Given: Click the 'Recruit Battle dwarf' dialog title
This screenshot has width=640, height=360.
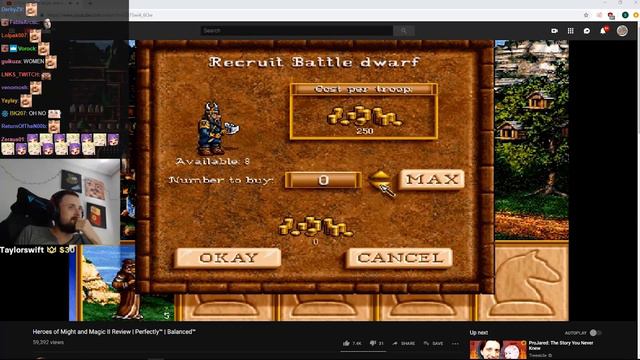Looking at the screenshot, I should click(x=315, y=62).
